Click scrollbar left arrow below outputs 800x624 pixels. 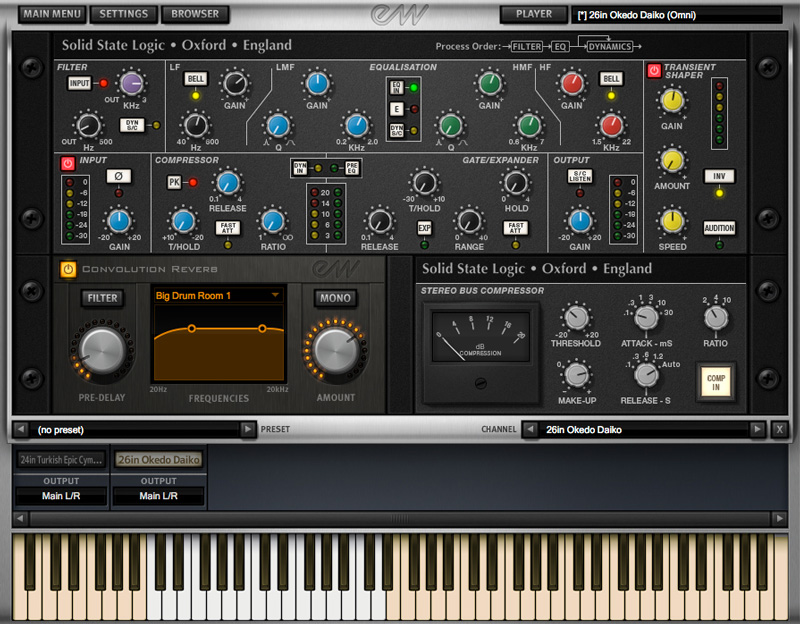pyautogui.click(x=20, y=519)
